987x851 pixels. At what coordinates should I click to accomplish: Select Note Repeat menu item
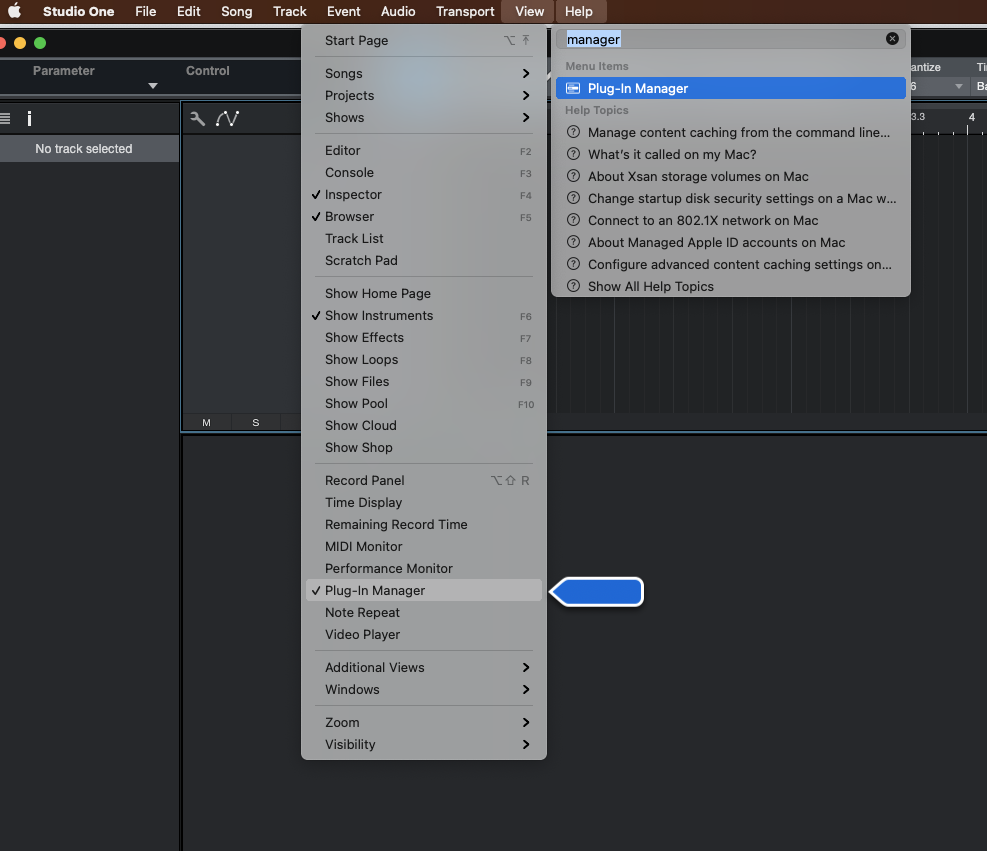(x=424, y=612)
